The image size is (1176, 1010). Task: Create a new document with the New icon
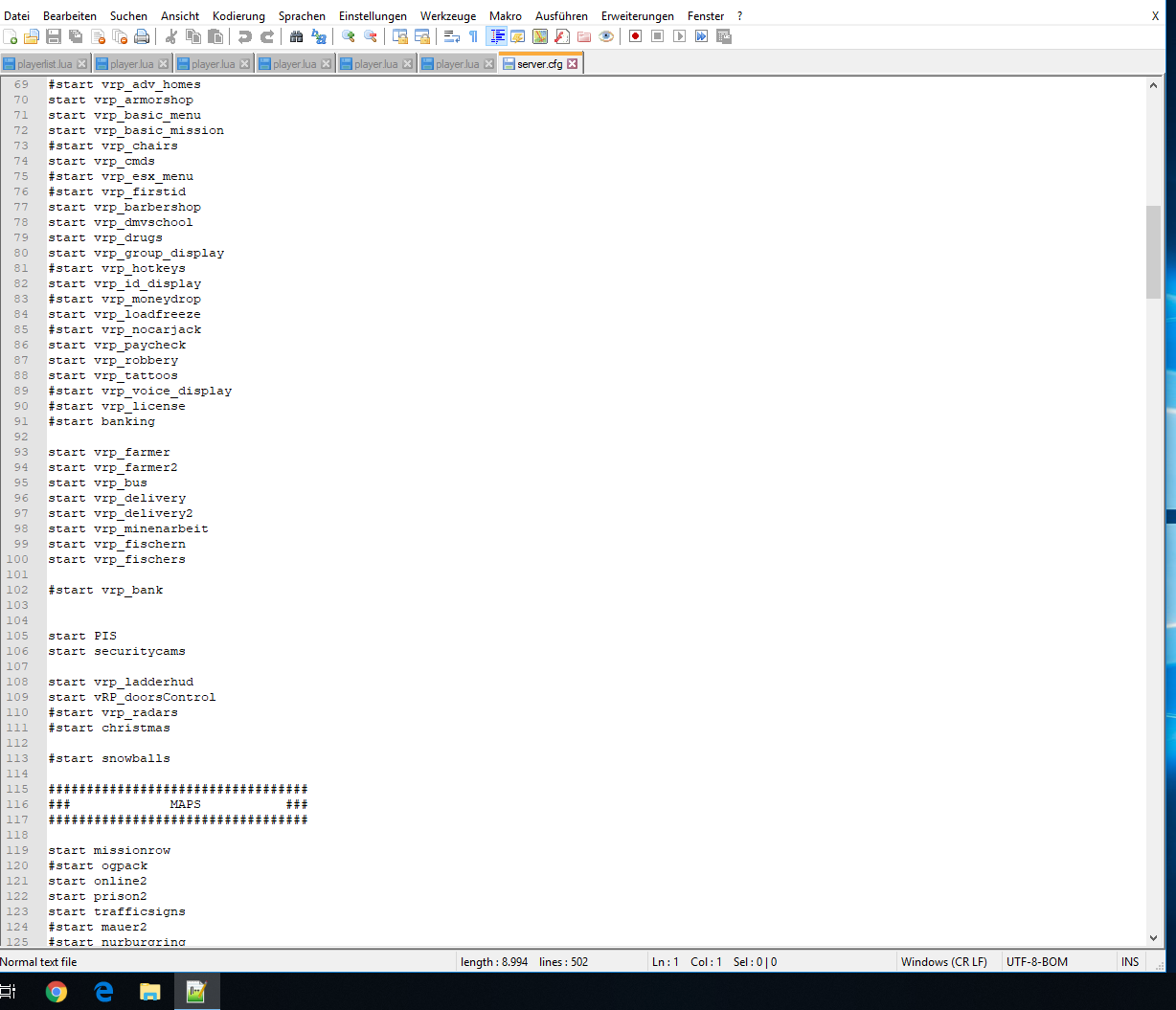point(11,36)
